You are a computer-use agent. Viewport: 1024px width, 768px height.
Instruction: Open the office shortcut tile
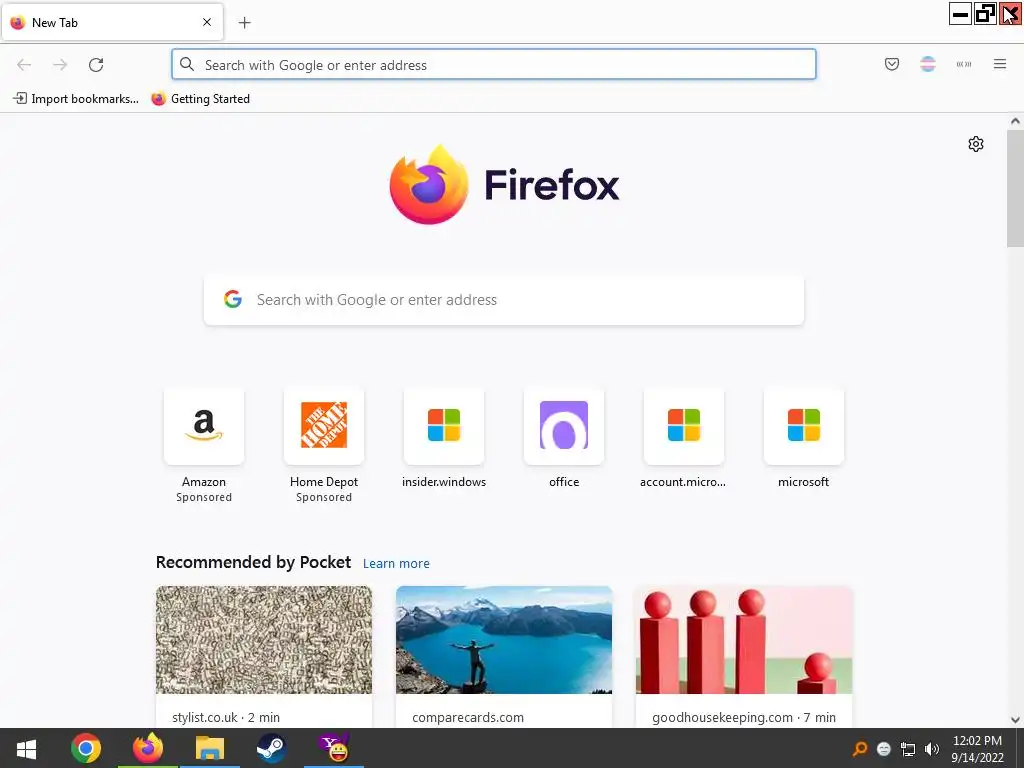(x=564, y=426)
